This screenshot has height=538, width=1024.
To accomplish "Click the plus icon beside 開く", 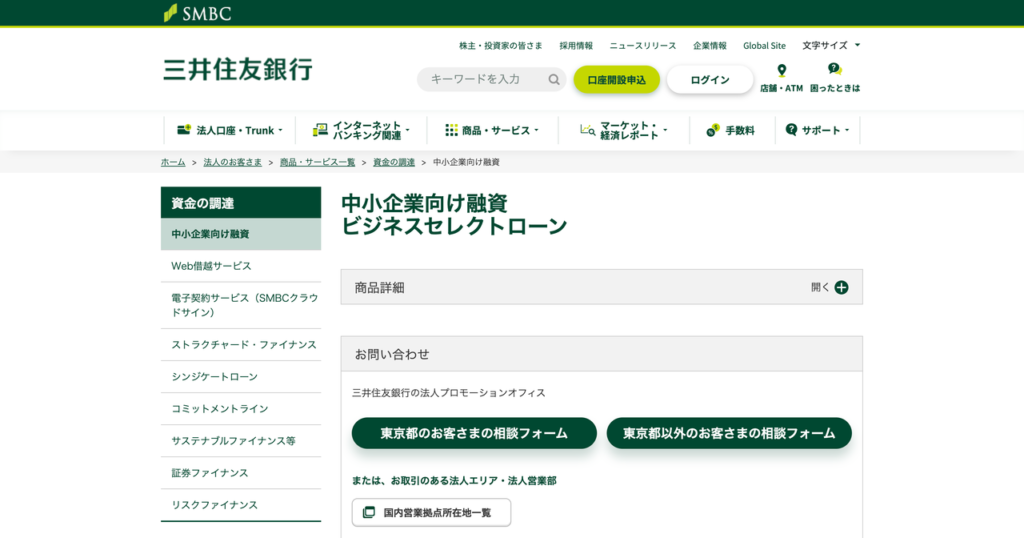I will point(841,287).
